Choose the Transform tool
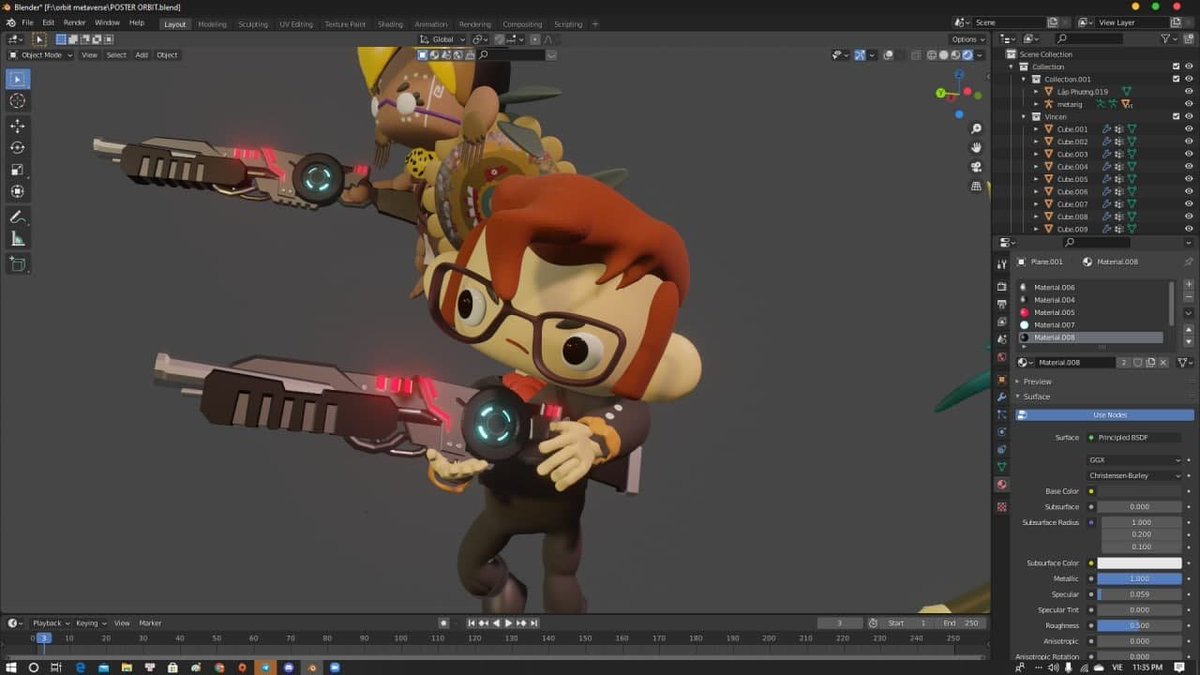 point(18,192)
